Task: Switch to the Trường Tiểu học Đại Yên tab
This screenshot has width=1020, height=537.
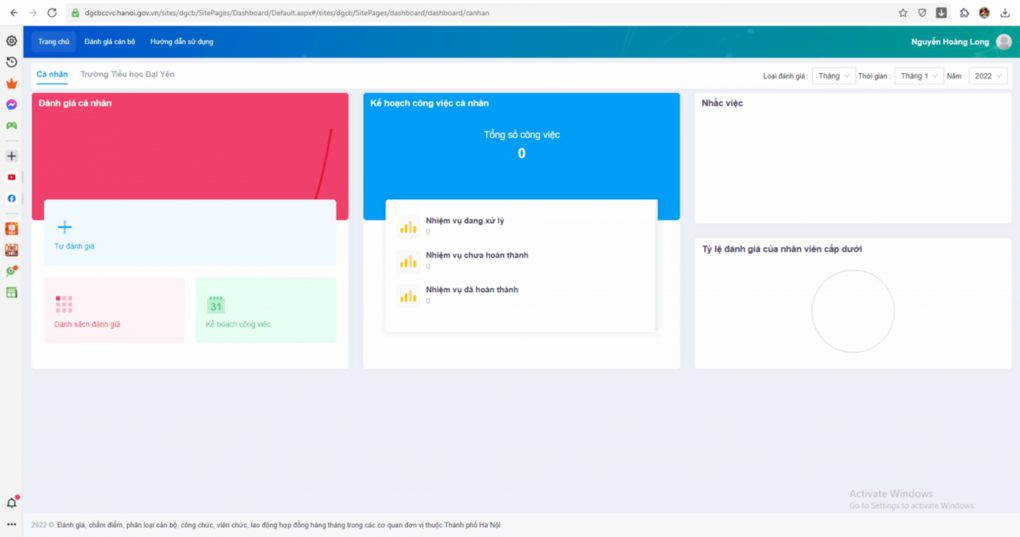Action: pos(127,75)
